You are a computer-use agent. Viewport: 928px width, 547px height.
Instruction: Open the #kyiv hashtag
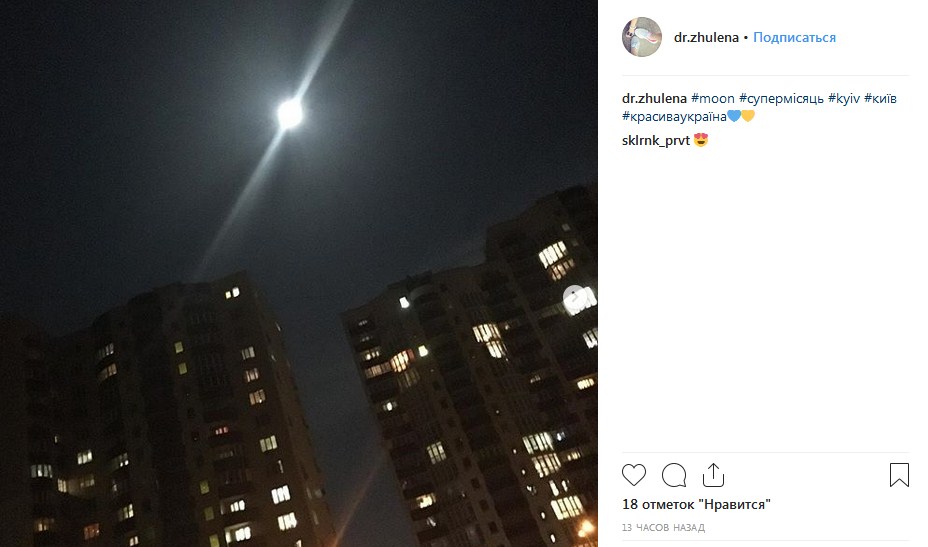coord(844,98)
